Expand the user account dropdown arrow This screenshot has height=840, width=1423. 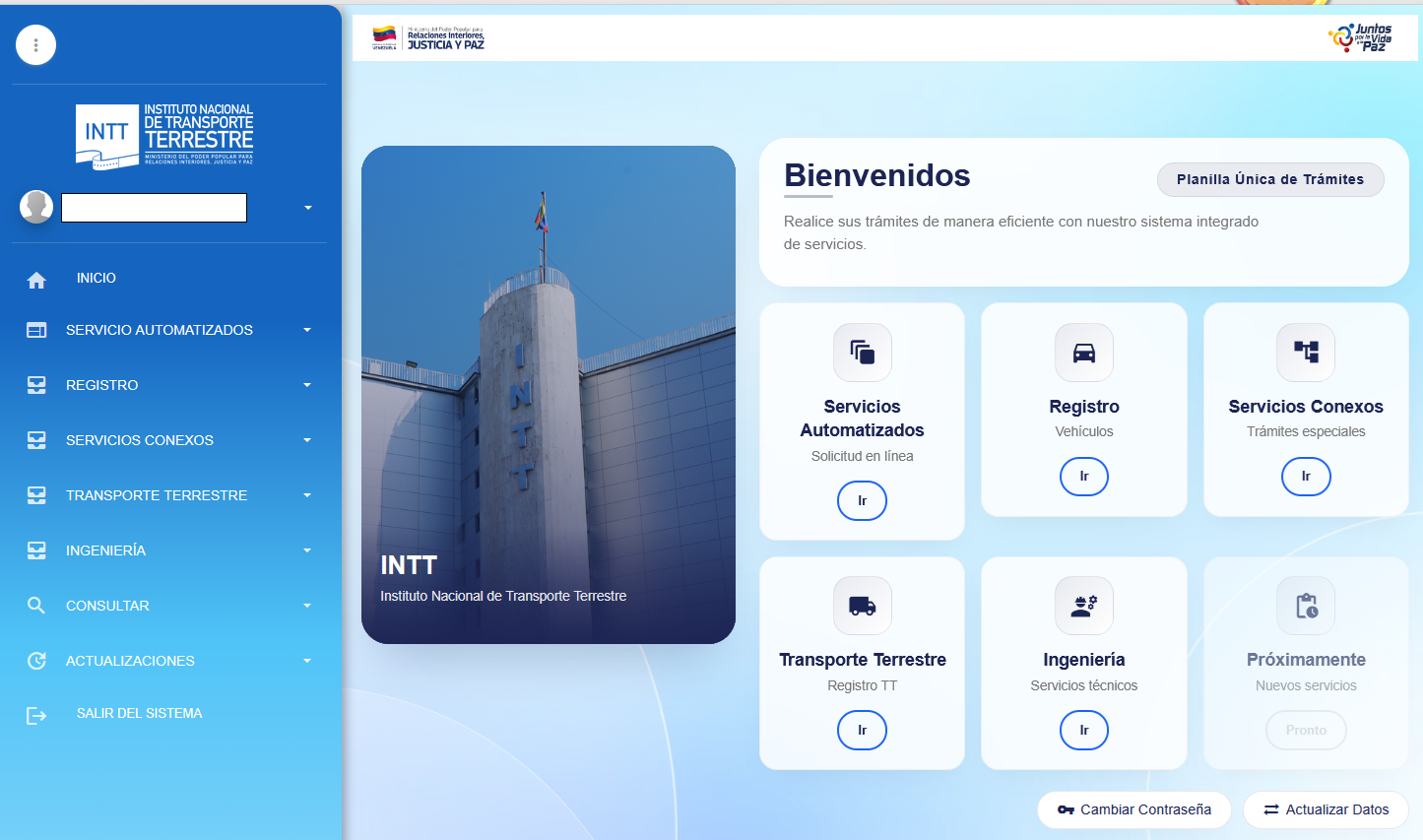(308, 208)
